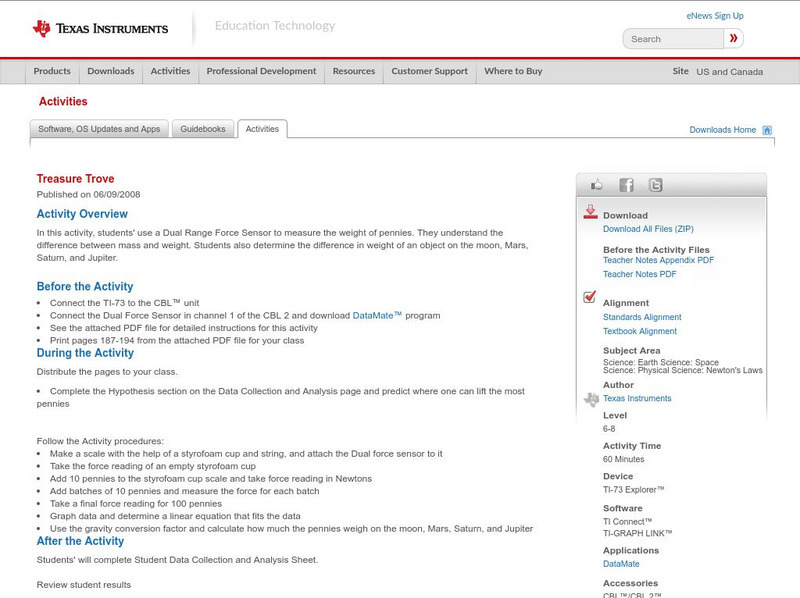Select the Activities tab

pos(262,129)
